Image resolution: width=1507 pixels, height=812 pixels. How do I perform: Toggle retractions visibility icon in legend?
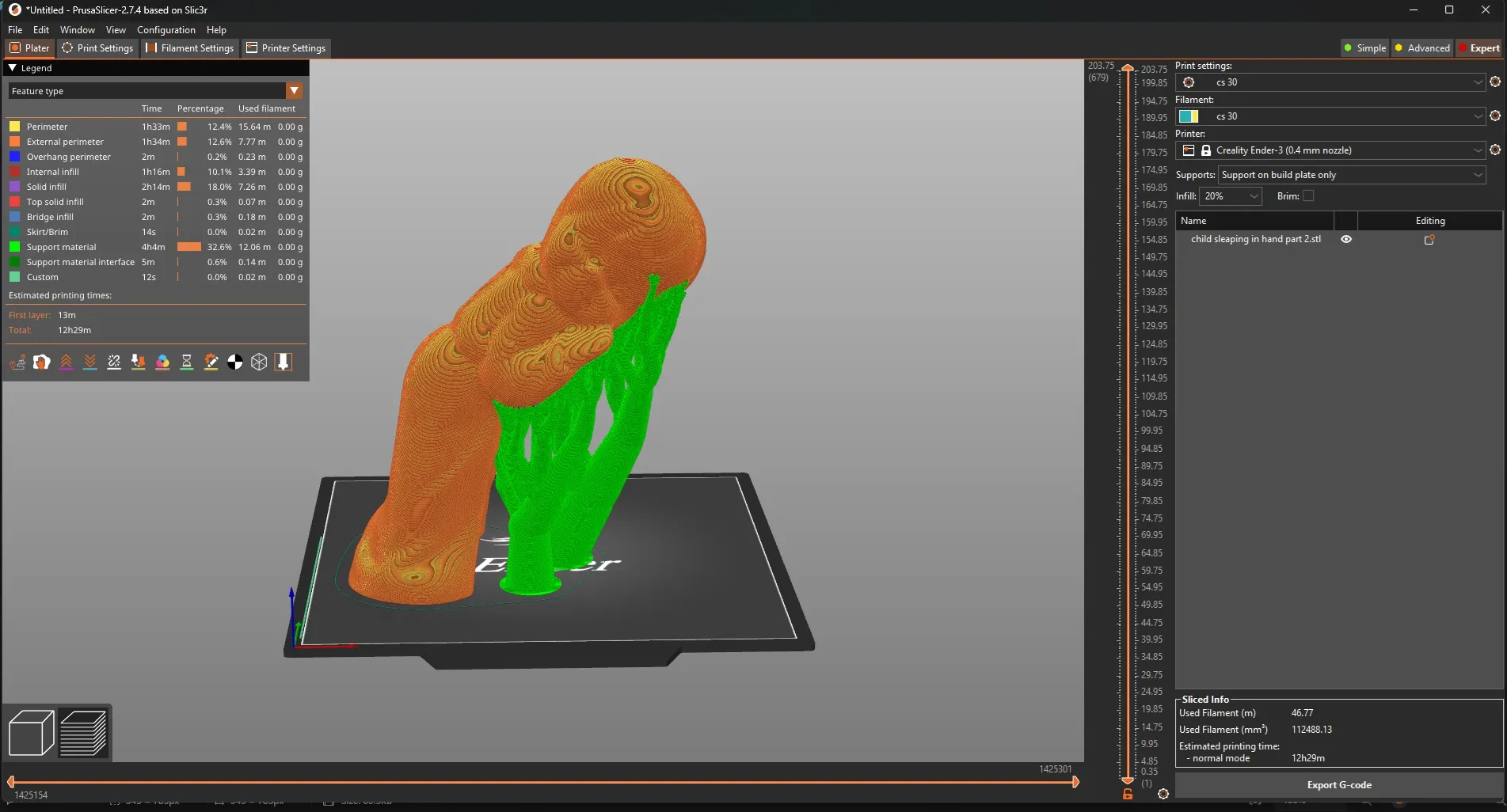[66, 362]
